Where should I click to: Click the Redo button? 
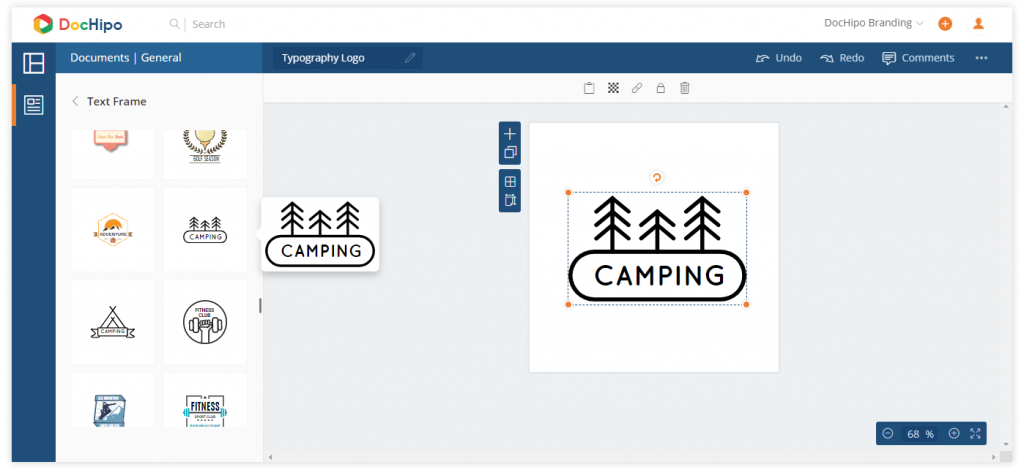click(x=842, y=58)
